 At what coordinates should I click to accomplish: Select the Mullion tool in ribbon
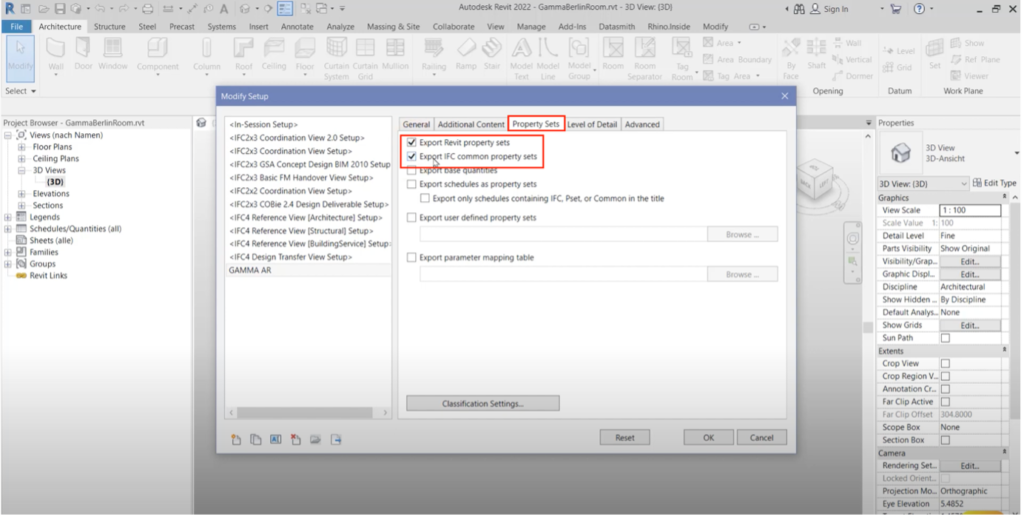[395, 55]
